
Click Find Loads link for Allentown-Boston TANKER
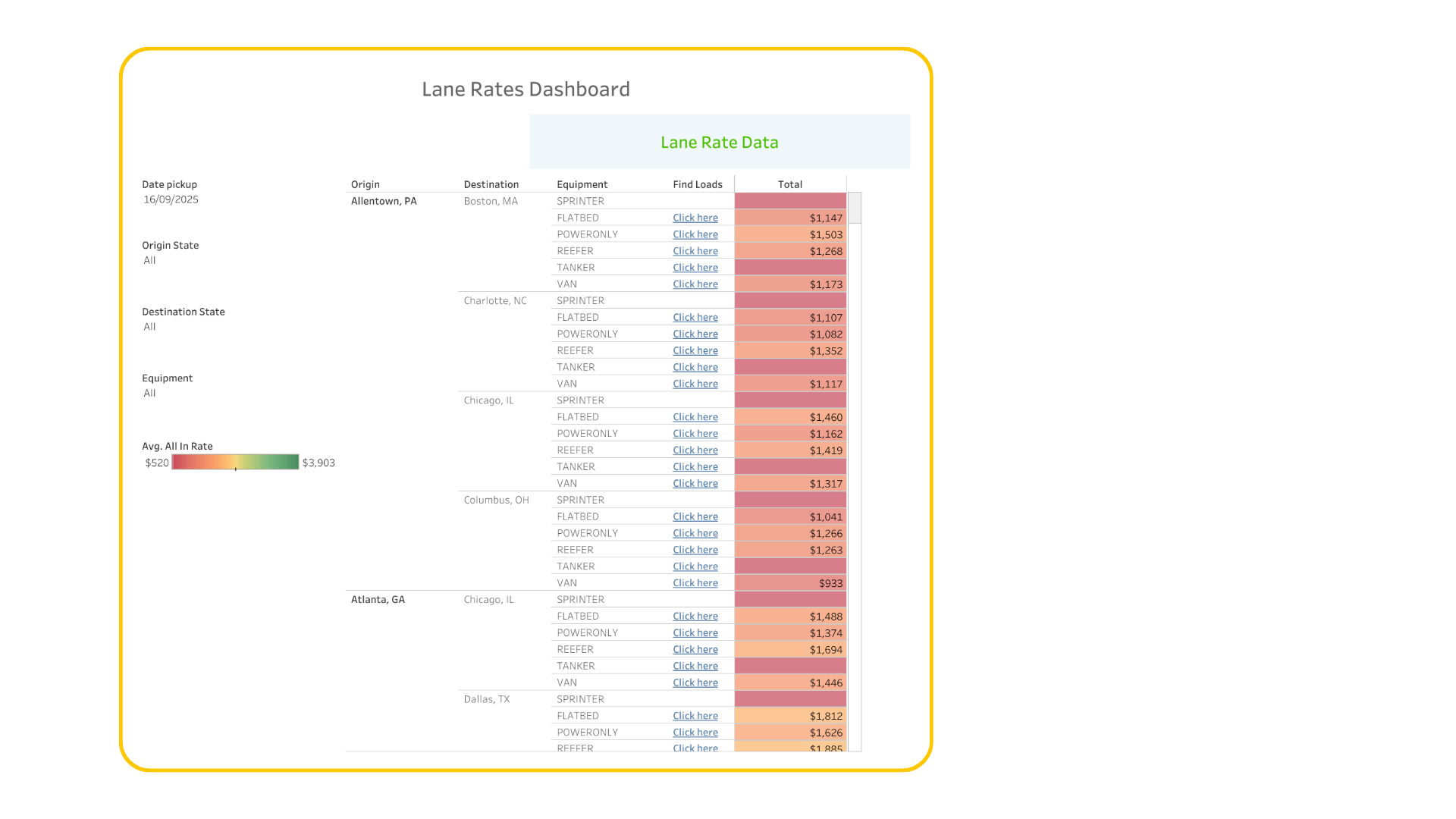(x=695, y=268)
